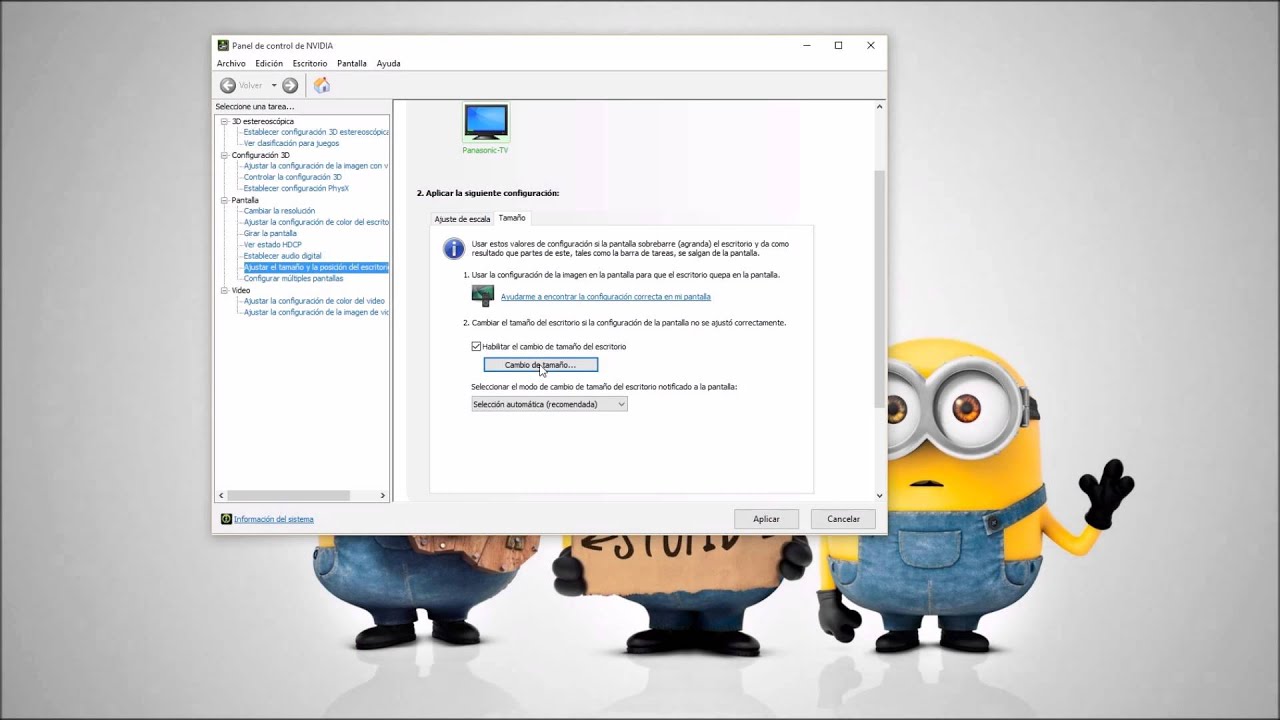The image size is (1280, 720).
Task: Disable Habilitar el cambio de tamaño checkbox
Action: pyautogui.click(x=476, y=346)
